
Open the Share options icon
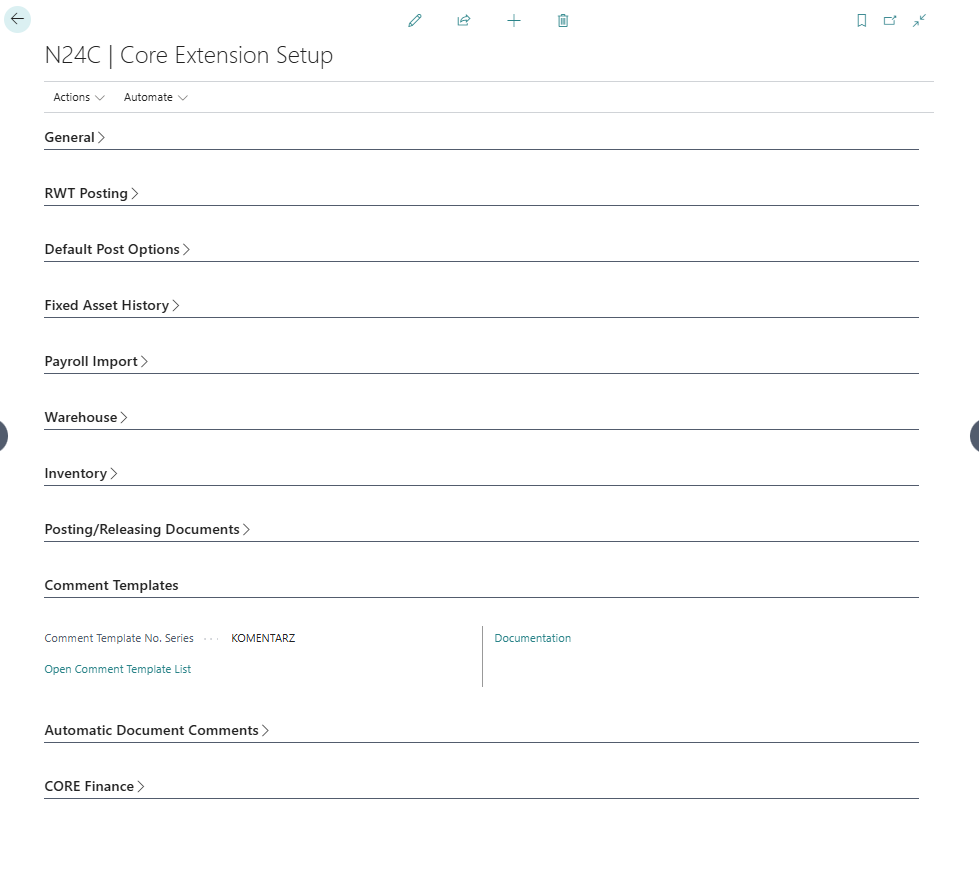[463, 20]
